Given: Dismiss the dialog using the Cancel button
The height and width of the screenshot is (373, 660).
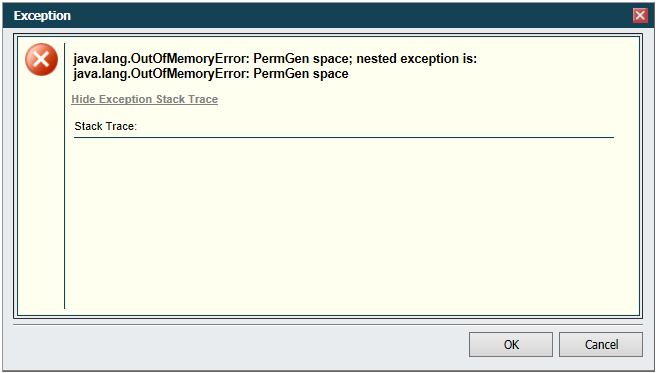Looking at the screenshot, I should pyautogui.click(x=601, y=344).
